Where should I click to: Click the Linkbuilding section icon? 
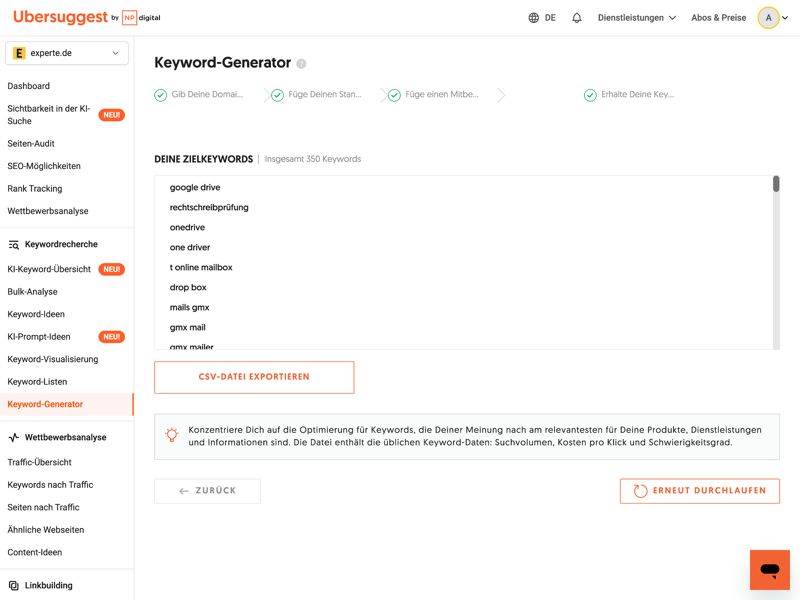[14, 585]
